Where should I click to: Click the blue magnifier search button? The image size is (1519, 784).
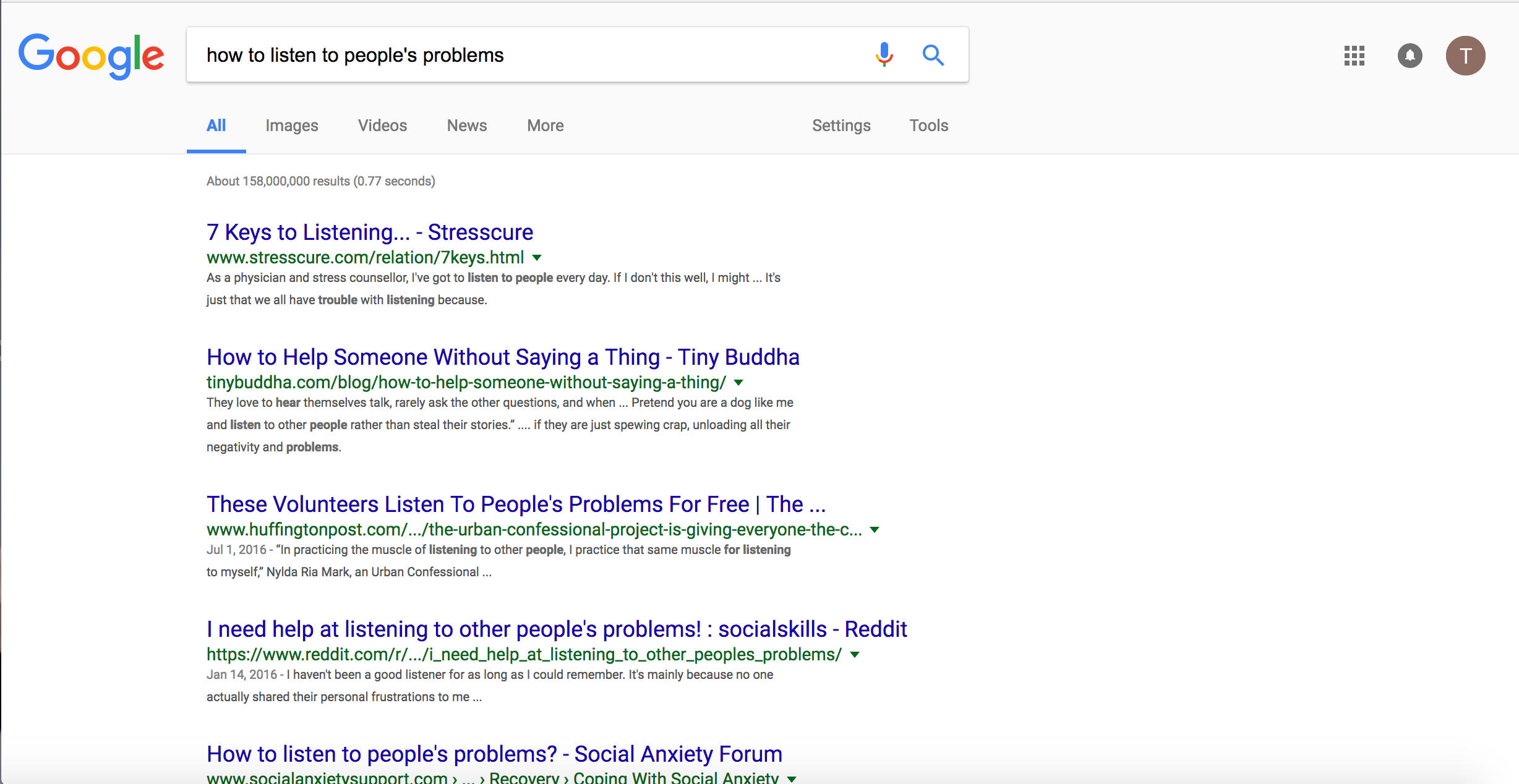click(933, 55)
